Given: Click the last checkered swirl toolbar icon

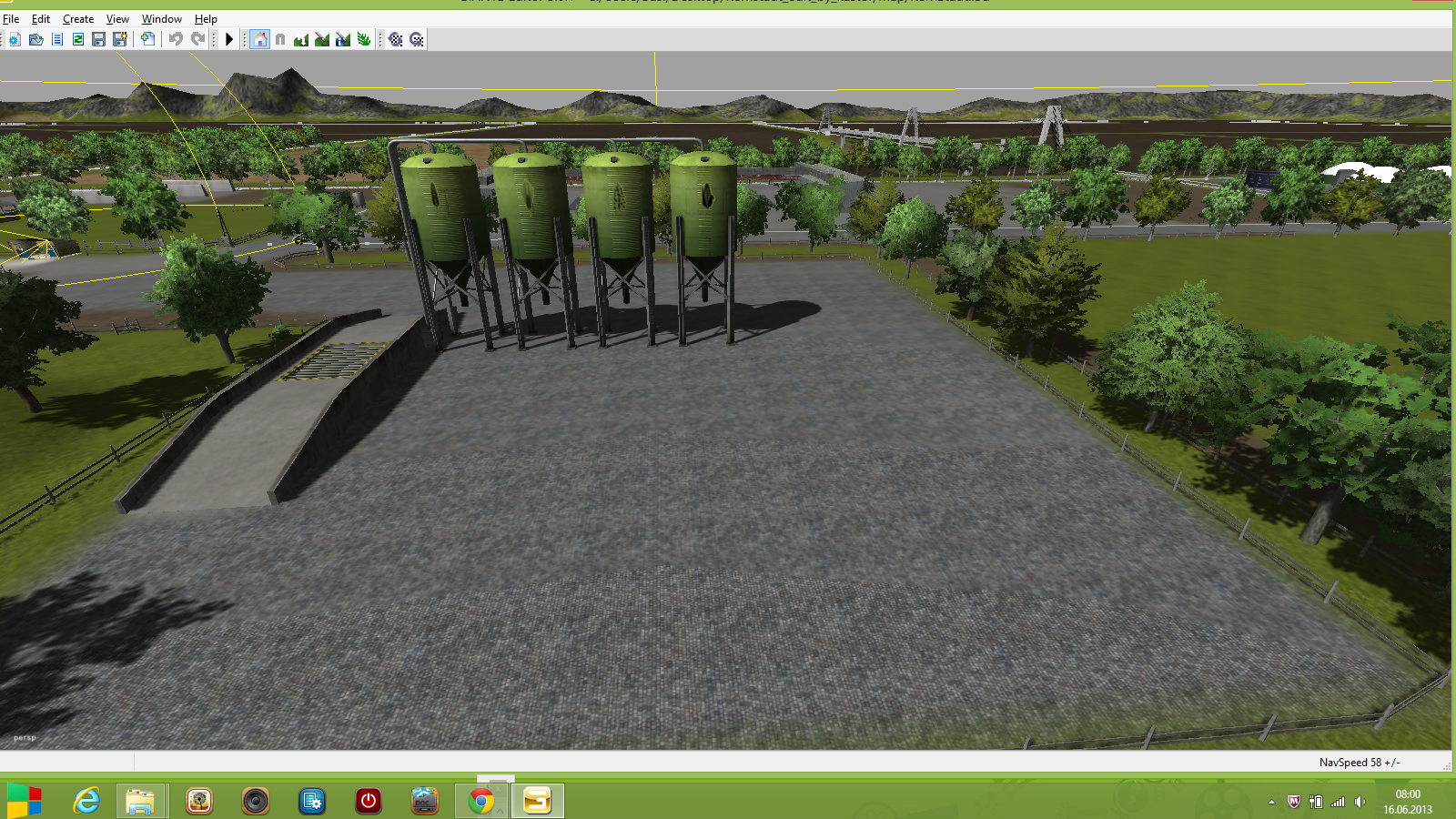Looking at the screenshot, I should coord(417,39).
